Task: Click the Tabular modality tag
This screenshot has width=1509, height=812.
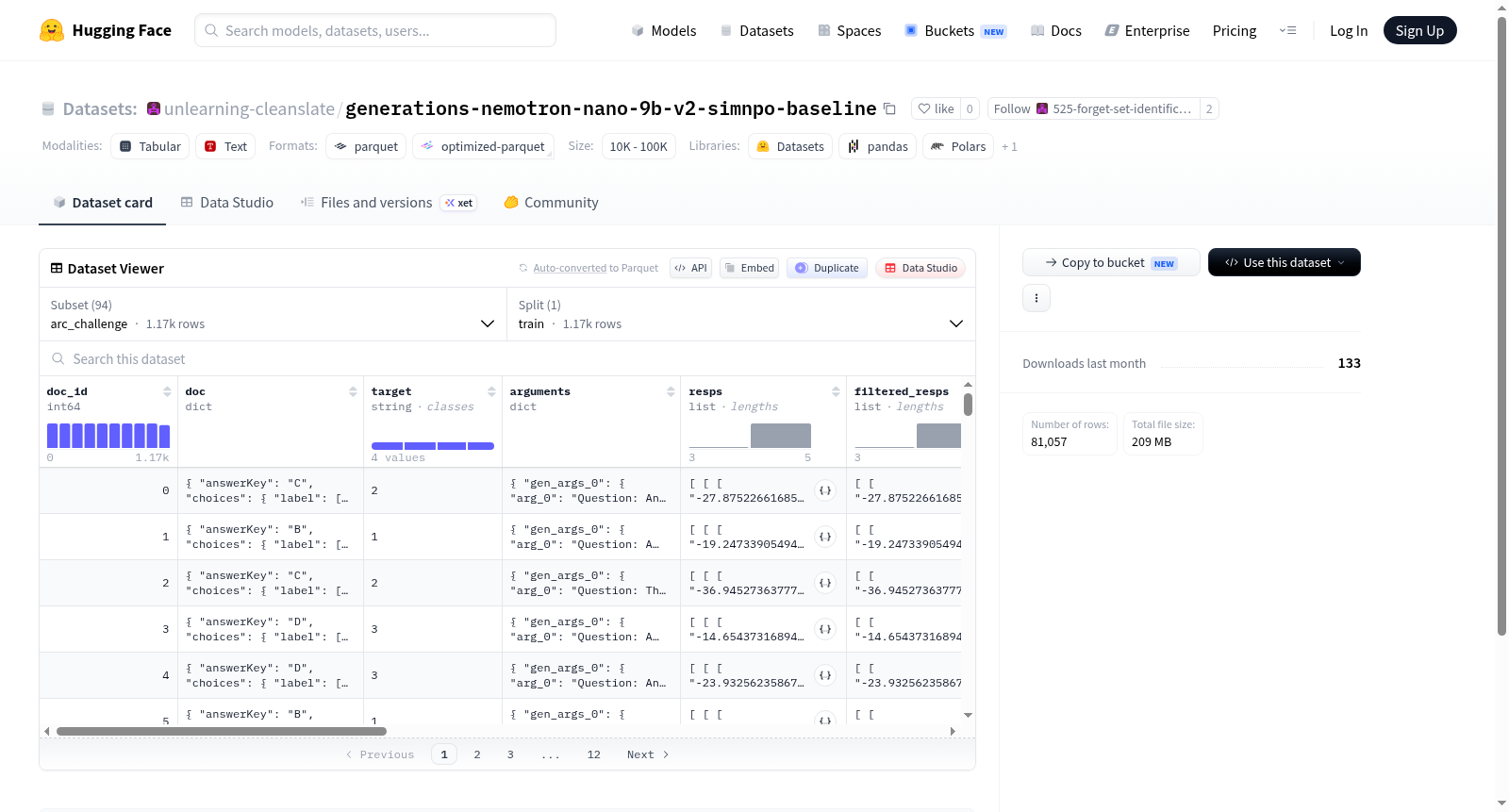Action: click(x=150, y=146)
